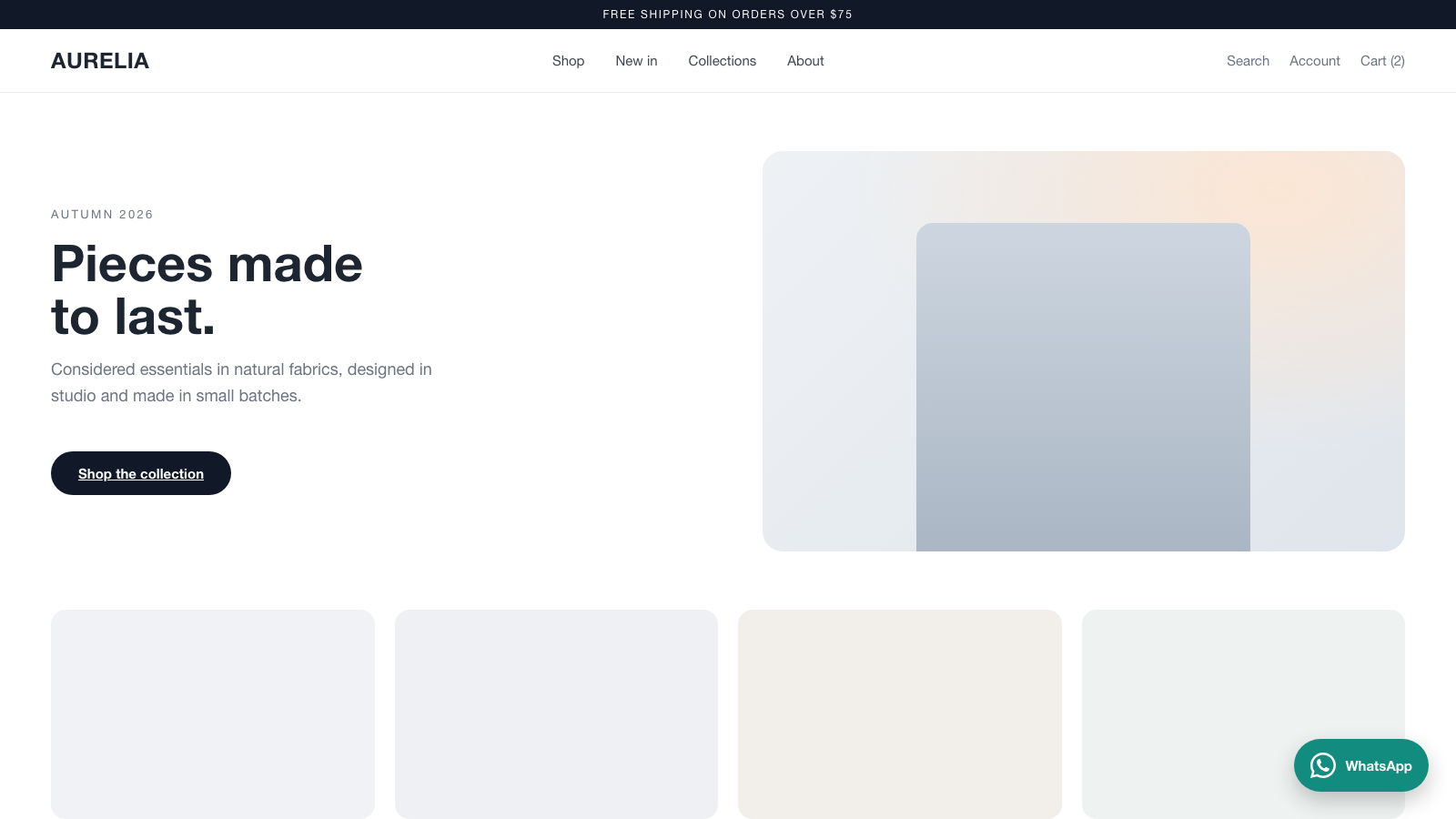Click the free shipping announcement banner
Screen dimensions: 1456x819
(728, 15)
